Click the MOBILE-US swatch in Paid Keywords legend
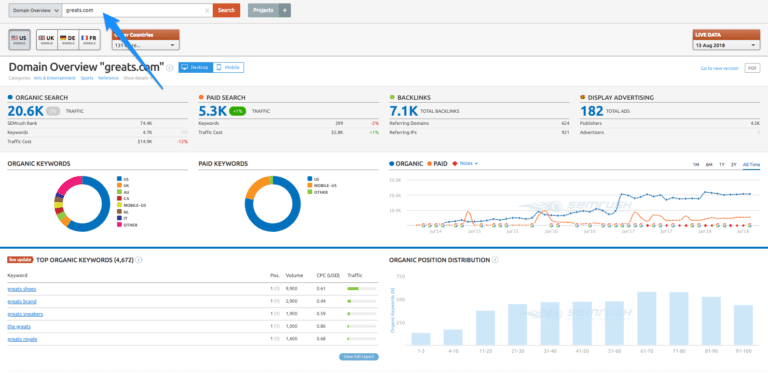The width and height of the screenshot is (768, 373). pos(310,186)
